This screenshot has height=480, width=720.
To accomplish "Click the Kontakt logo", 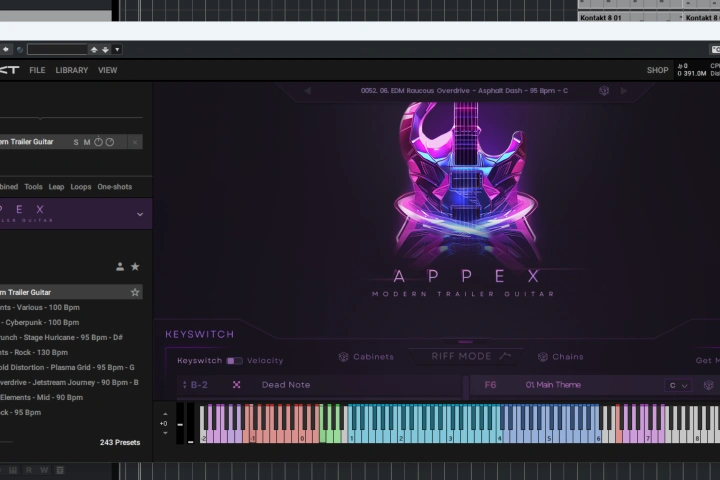I will 9,70.
